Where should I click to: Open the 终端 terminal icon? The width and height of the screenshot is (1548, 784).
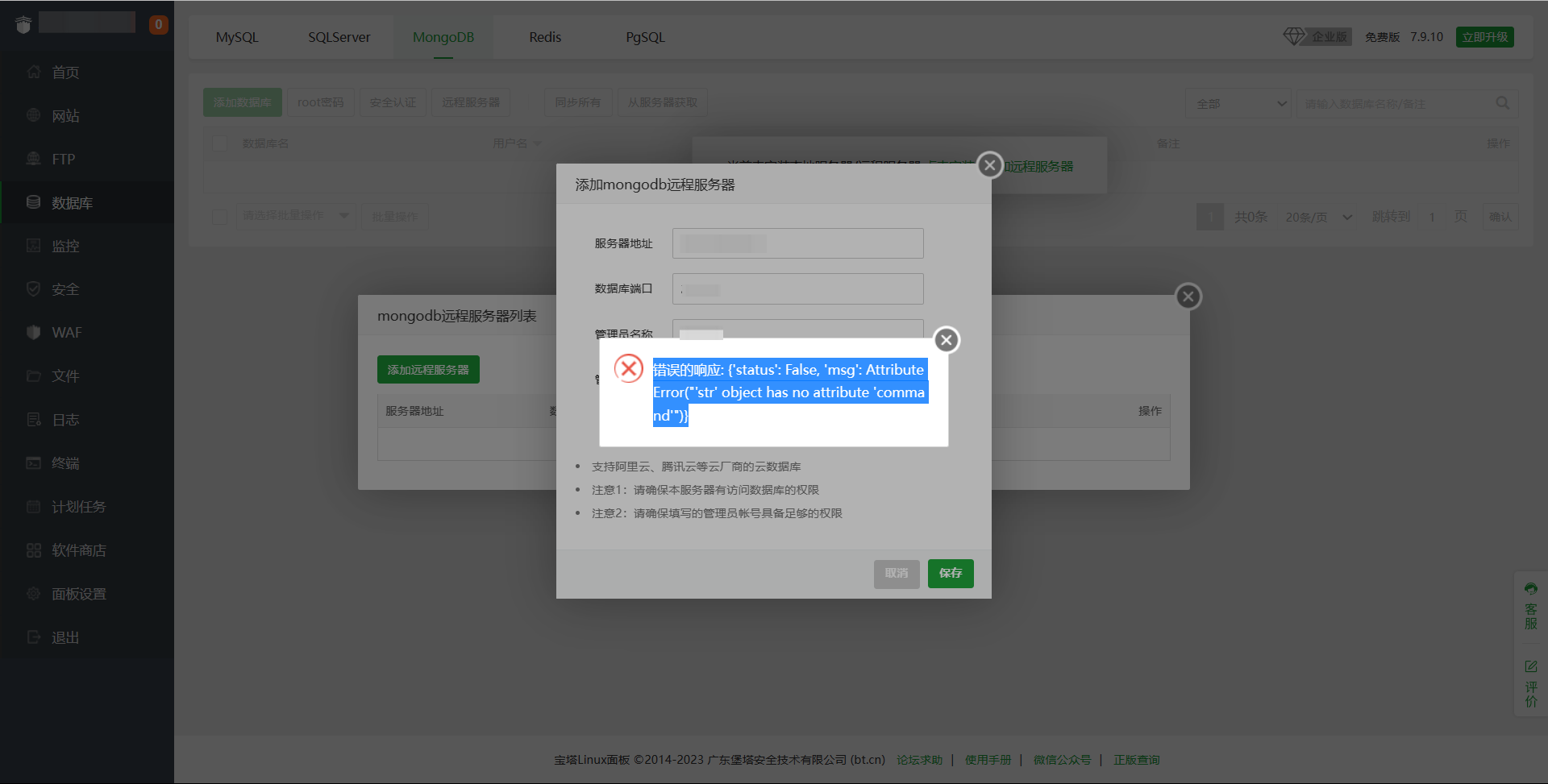pyautogui.click(x=33, y=463)
